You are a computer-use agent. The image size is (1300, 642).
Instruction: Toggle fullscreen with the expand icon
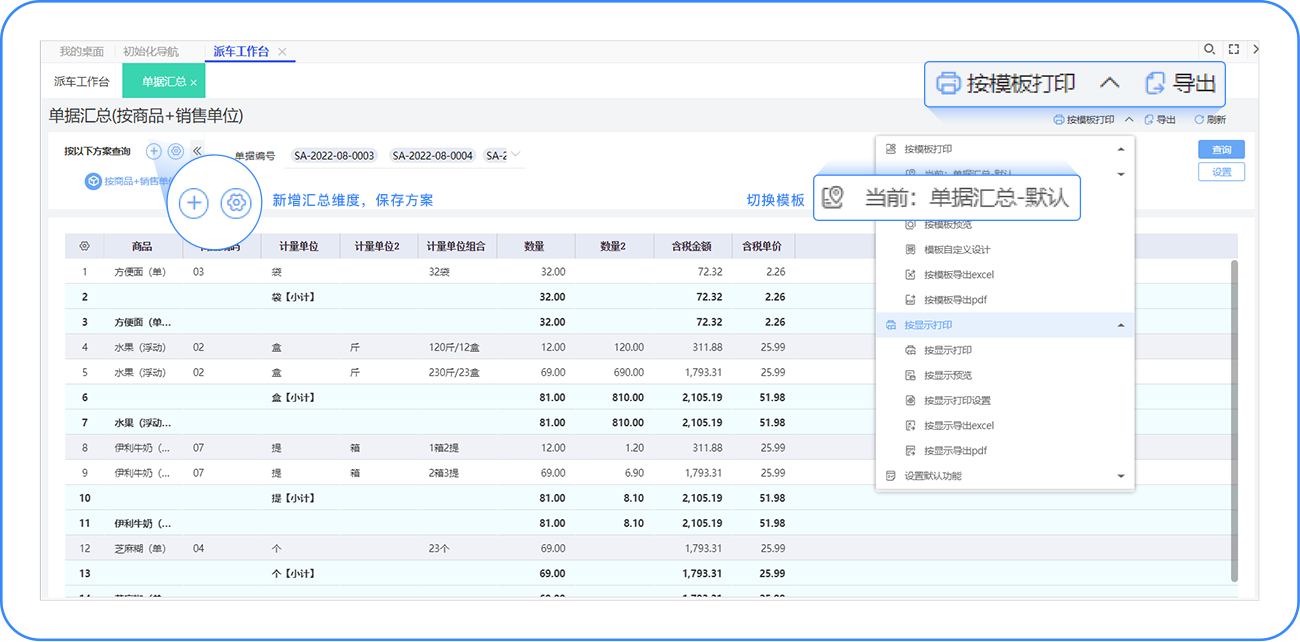[1234, 49]
